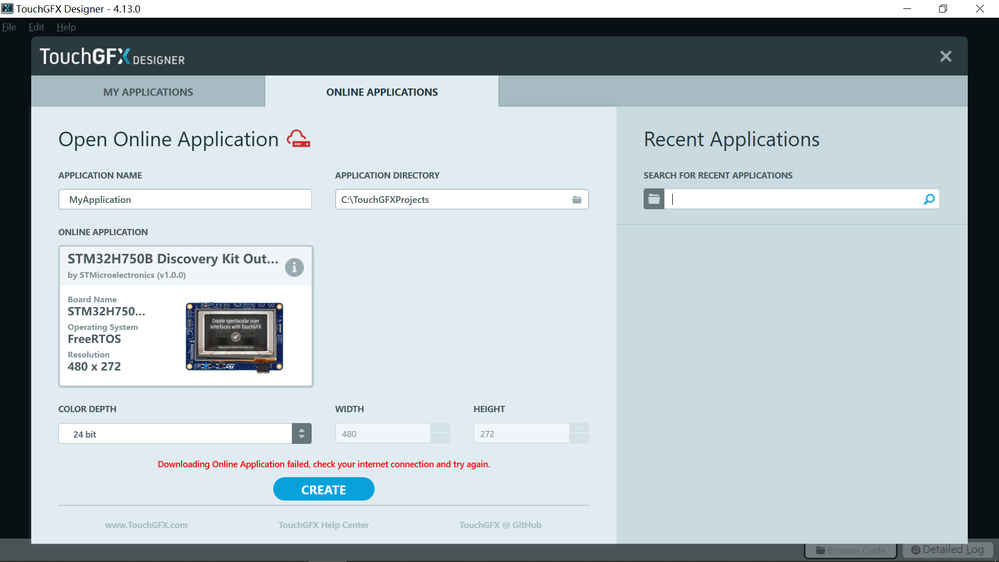Screen dimensions: 999x562
Task: Select the Online Applications tab
Action: point(382,92)
